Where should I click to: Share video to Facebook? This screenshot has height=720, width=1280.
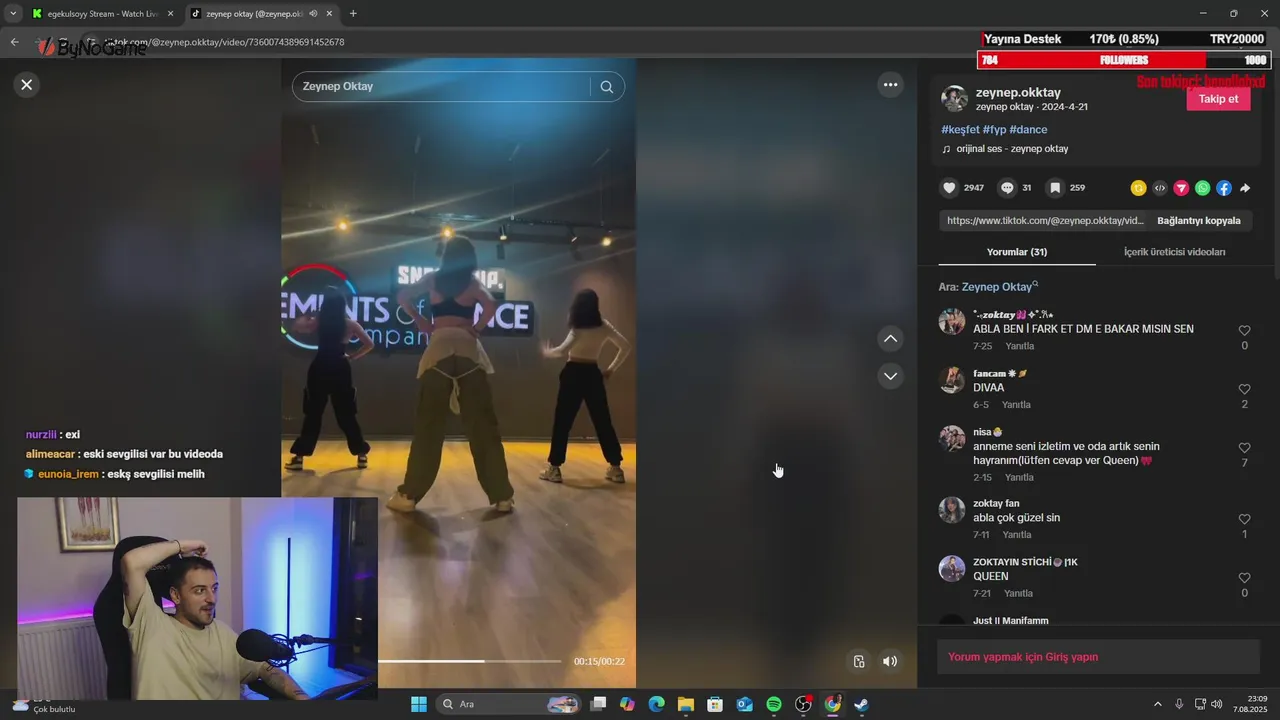coord(1224,188)
